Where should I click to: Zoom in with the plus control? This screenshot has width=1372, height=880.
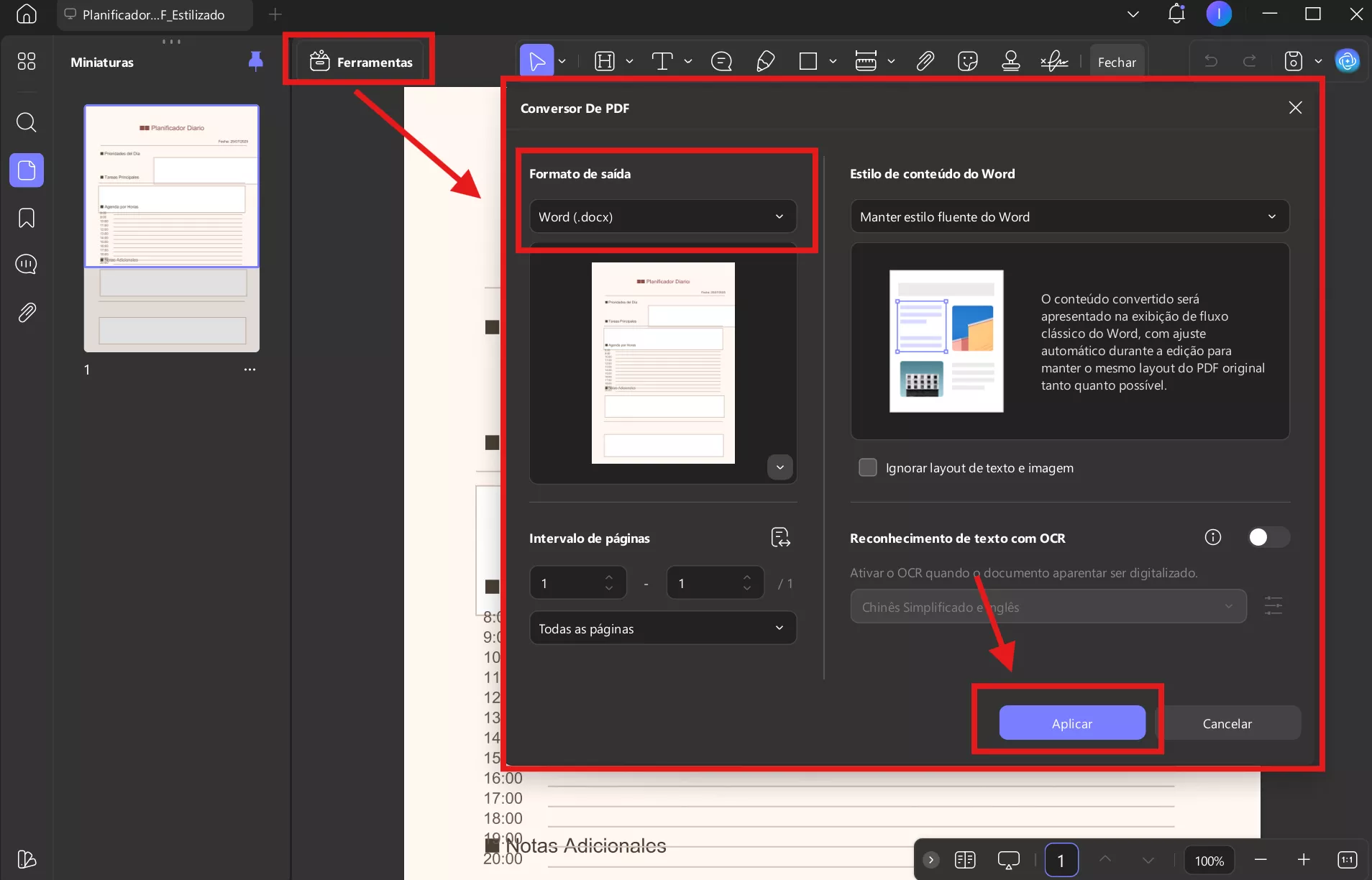pos(1303,860)
